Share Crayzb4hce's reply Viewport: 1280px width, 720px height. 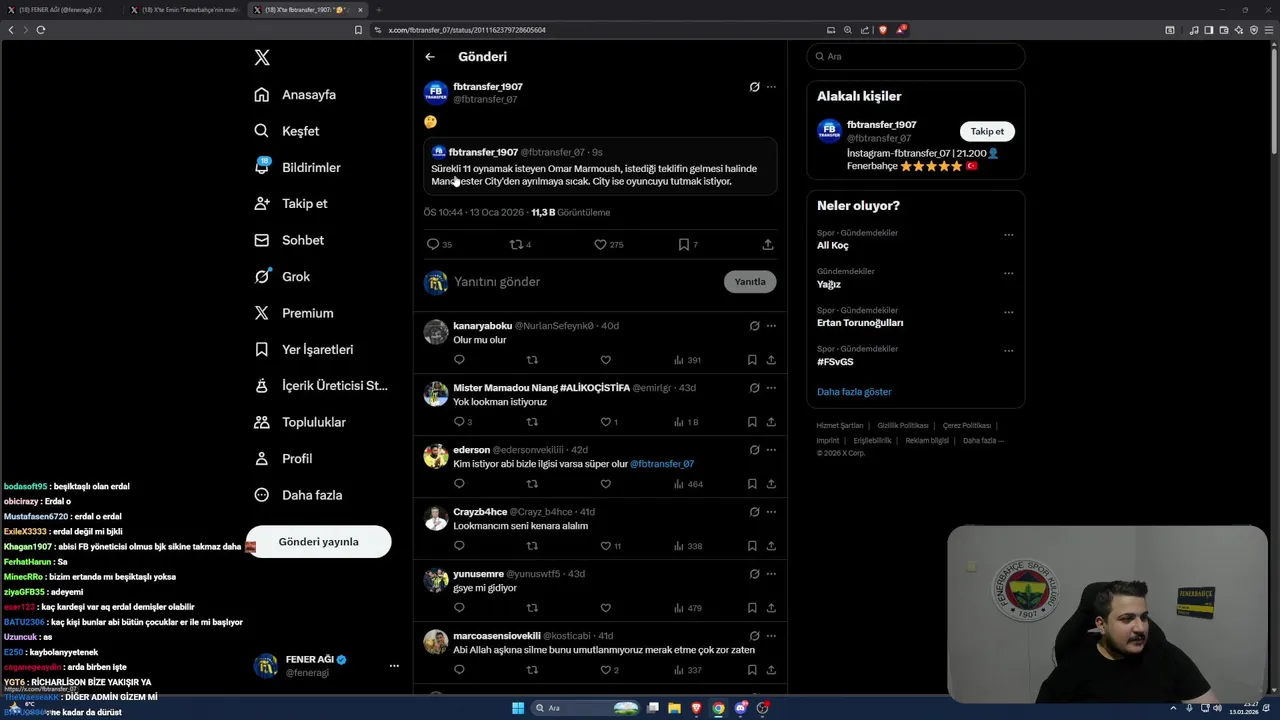pyautogui.click(x=771, y=546)
